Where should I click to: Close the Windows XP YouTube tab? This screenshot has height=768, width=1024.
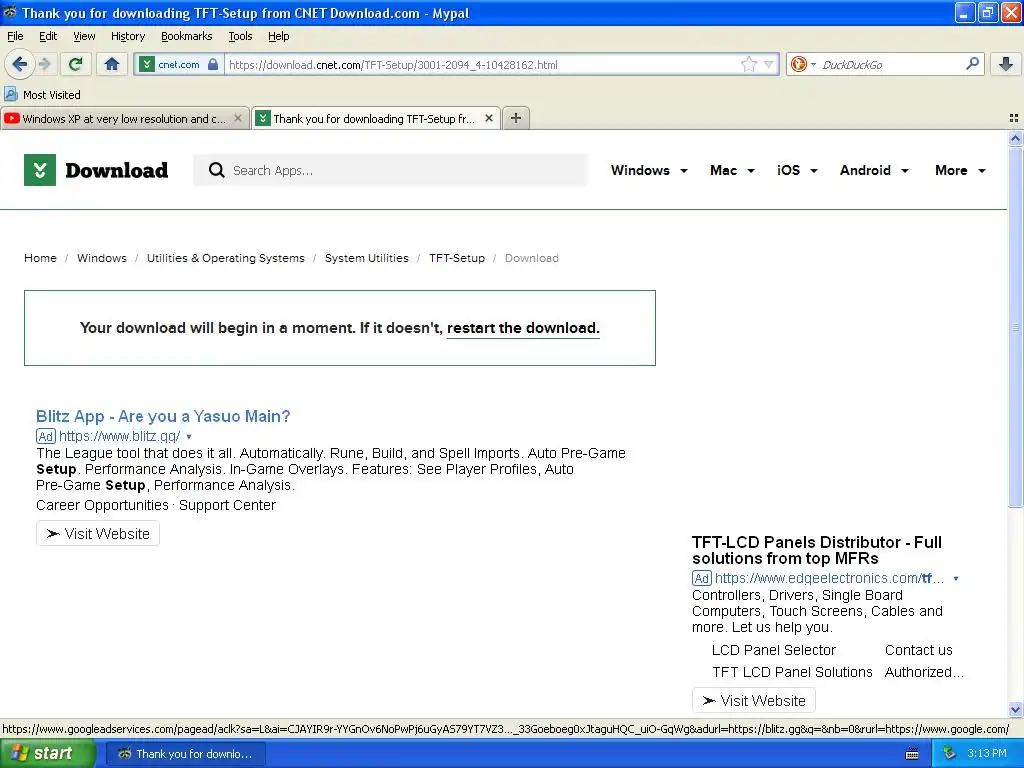(x=238, y=118)
